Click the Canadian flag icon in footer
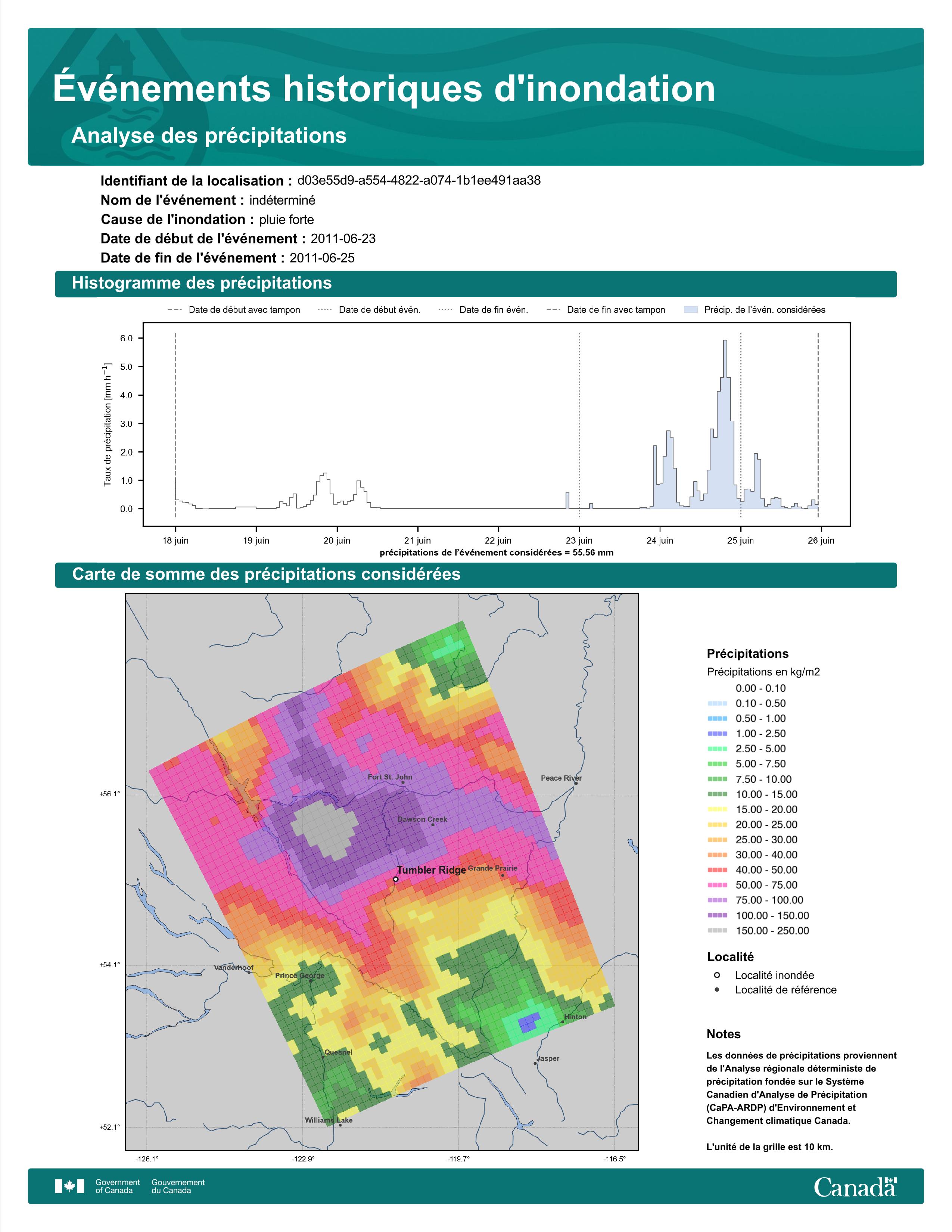 (69, 1186)
